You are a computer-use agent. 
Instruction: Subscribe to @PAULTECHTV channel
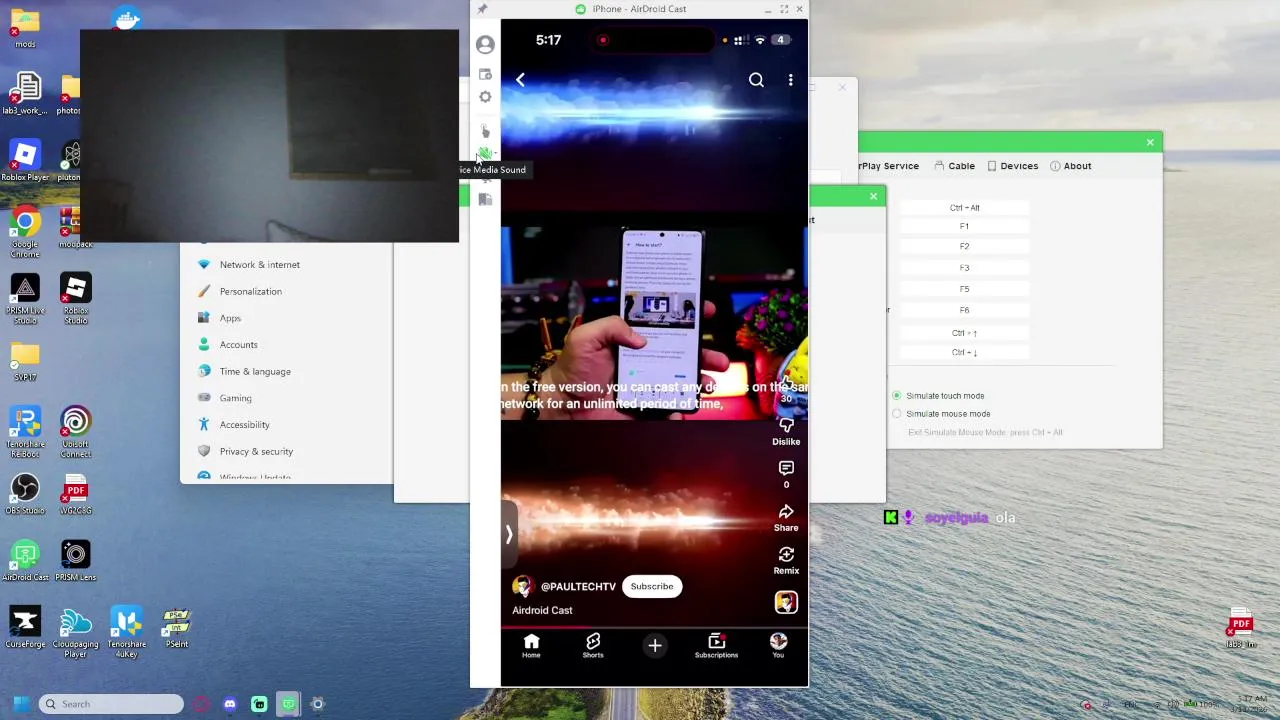point(652,586)
